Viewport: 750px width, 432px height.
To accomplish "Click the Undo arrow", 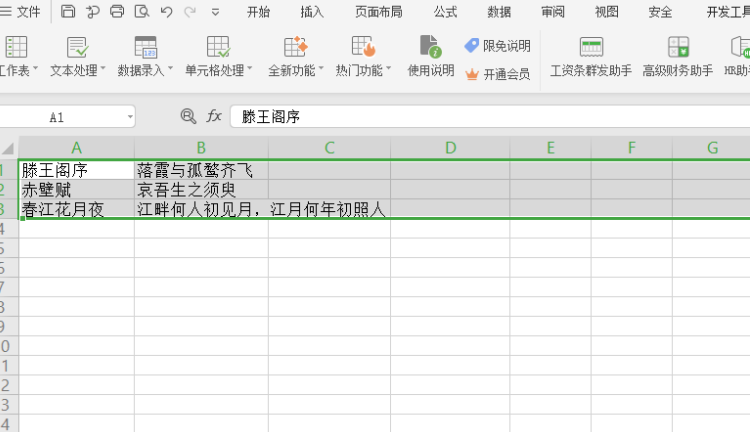I will (166, 11).
